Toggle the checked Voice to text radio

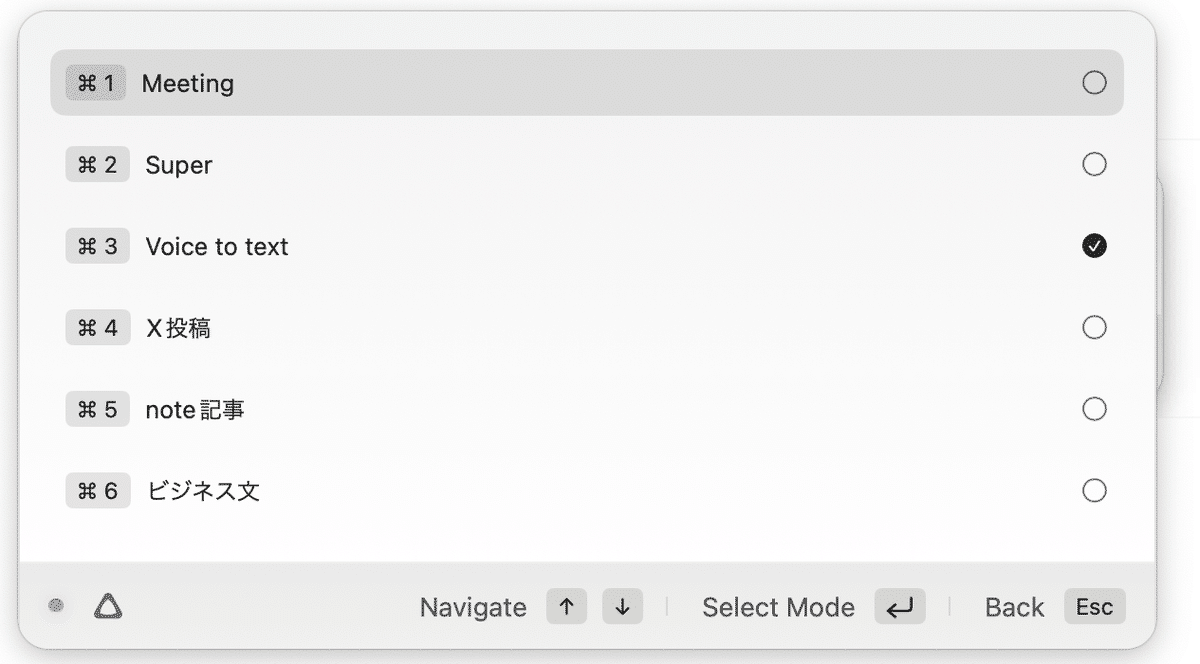pyautogui.click(x=1094, y=246)
